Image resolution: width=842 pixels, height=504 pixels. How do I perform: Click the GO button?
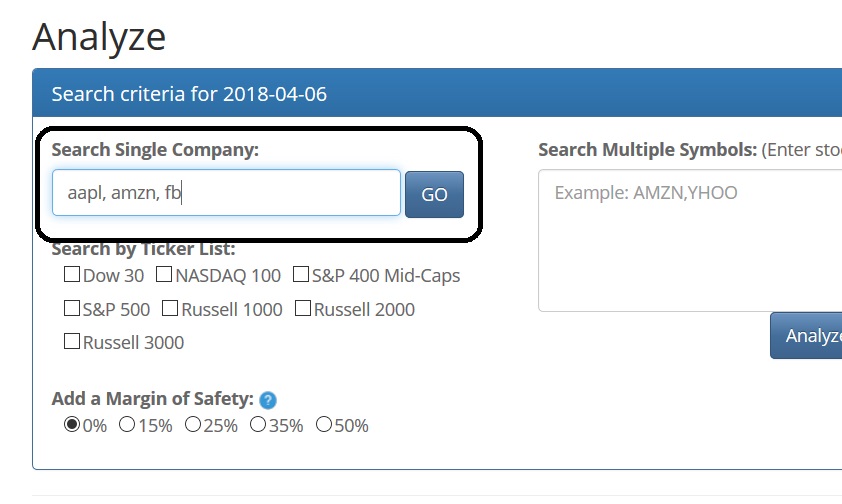pyautogui.click(x=434, y=194)
